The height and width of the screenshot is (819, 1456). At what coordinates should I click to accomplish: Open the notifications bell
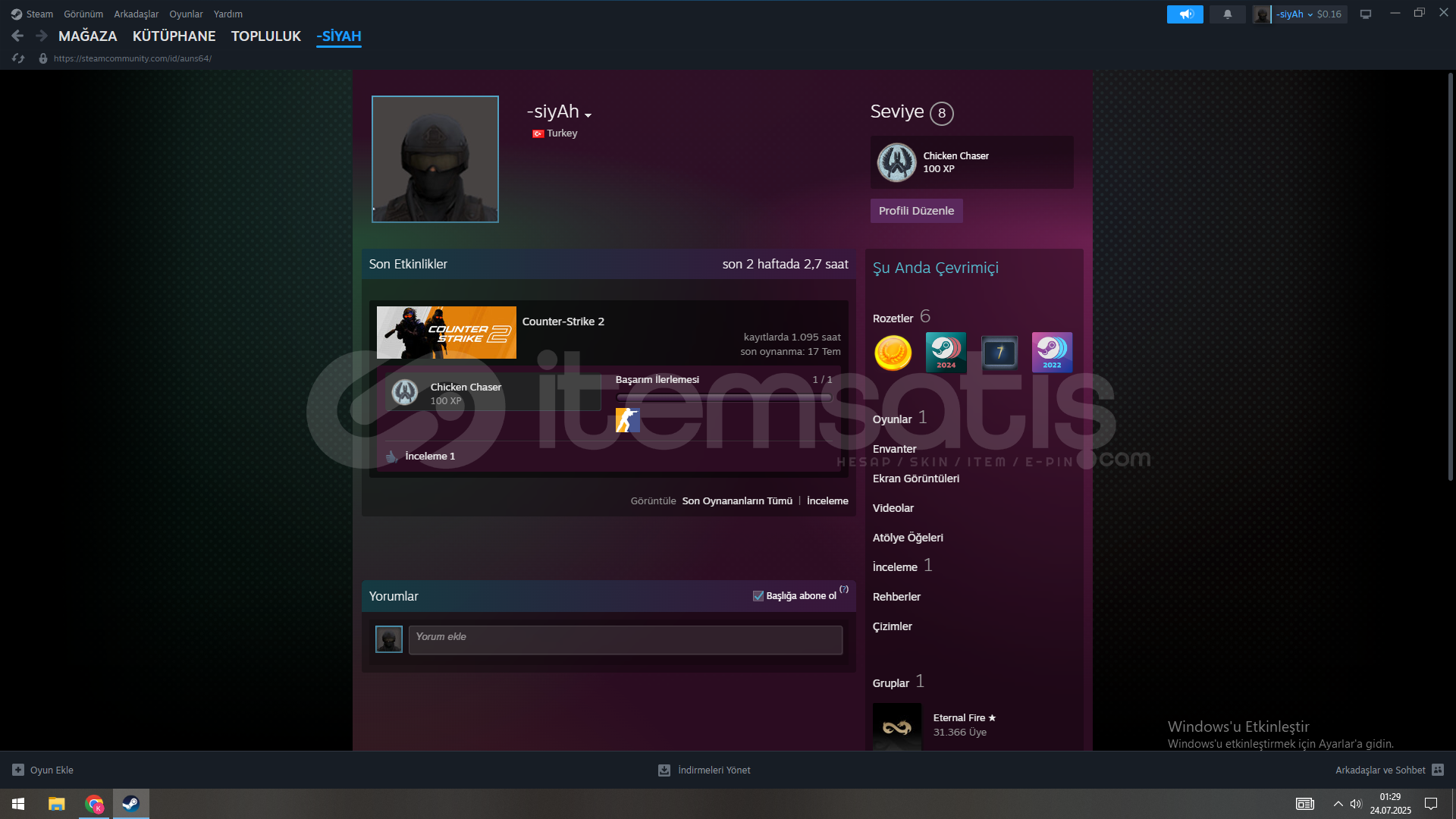(x=1228, y=14)
